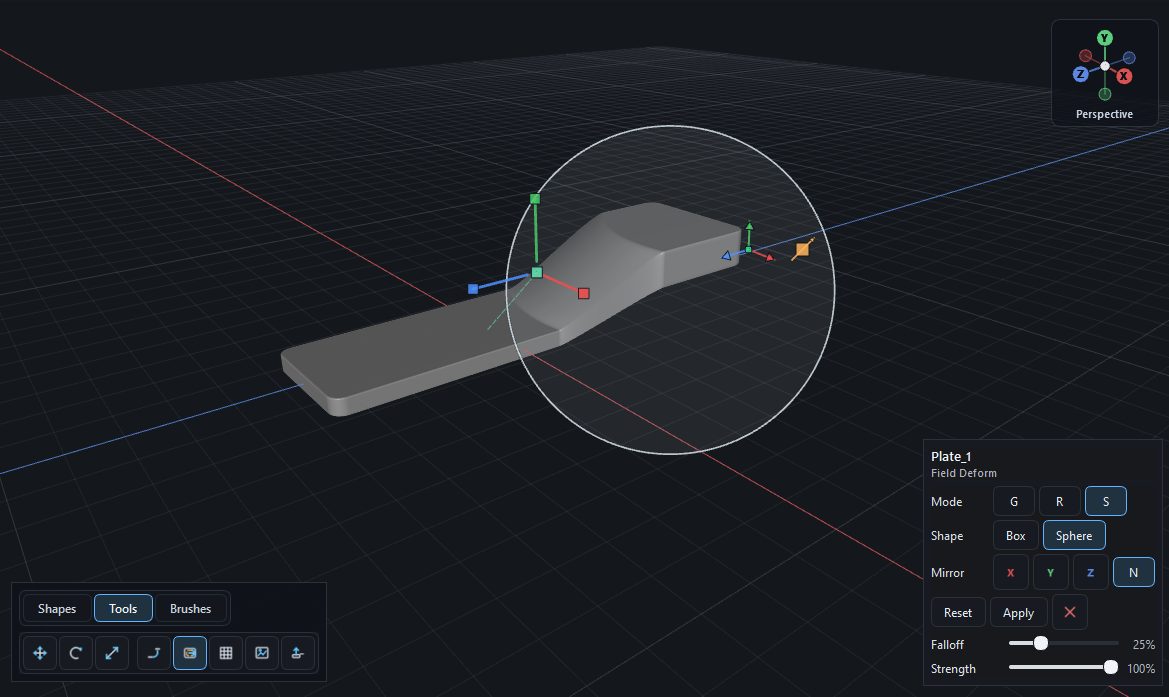Image resolution: width=1169 pixels, height=697 pixels.
Task: Click the green Y axis gizmo ball
Action: pyautogui.click(x=1105, y=38)
